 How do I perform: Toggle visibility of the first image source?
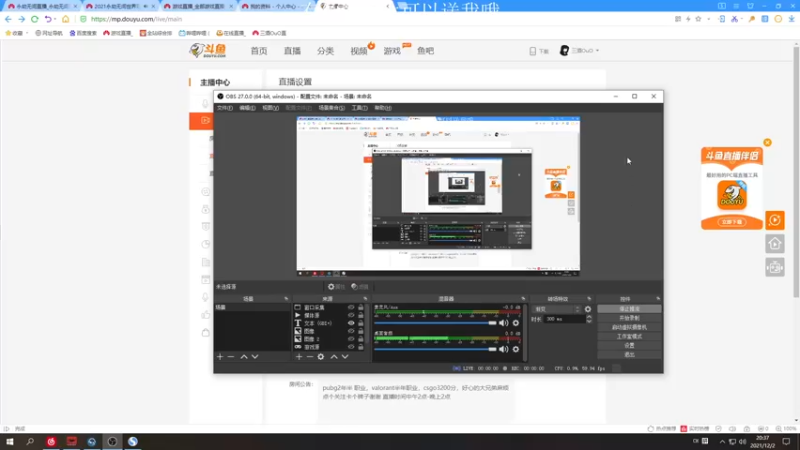tap(351, 331)
